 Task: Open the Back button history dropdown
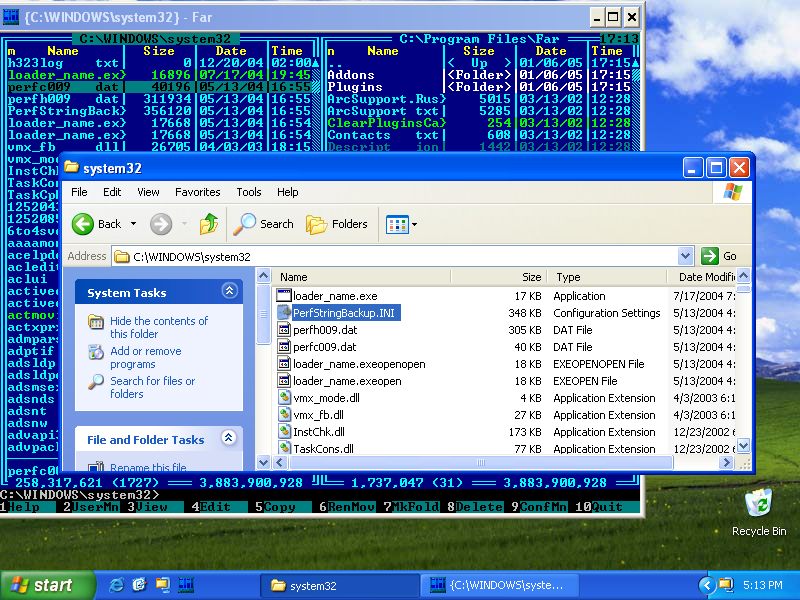pos(133,224)
